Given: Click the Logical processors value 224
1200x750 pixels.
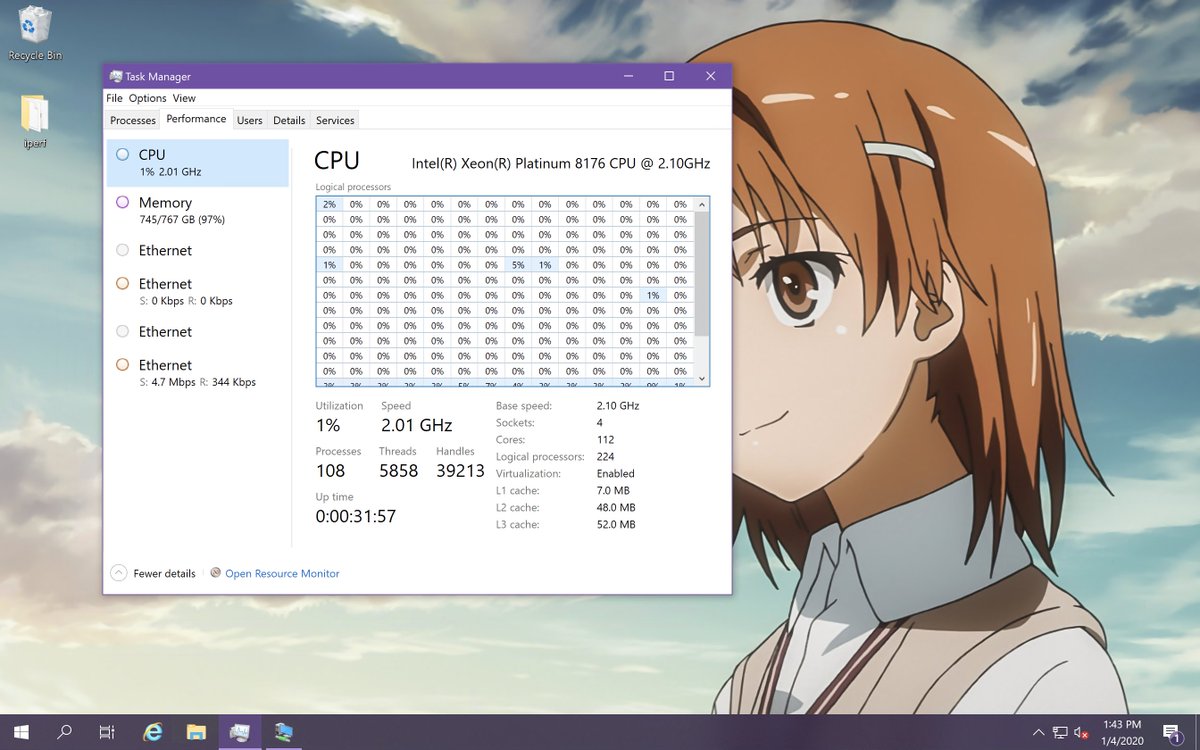Looking at the screenshot, I should [605, 457].
